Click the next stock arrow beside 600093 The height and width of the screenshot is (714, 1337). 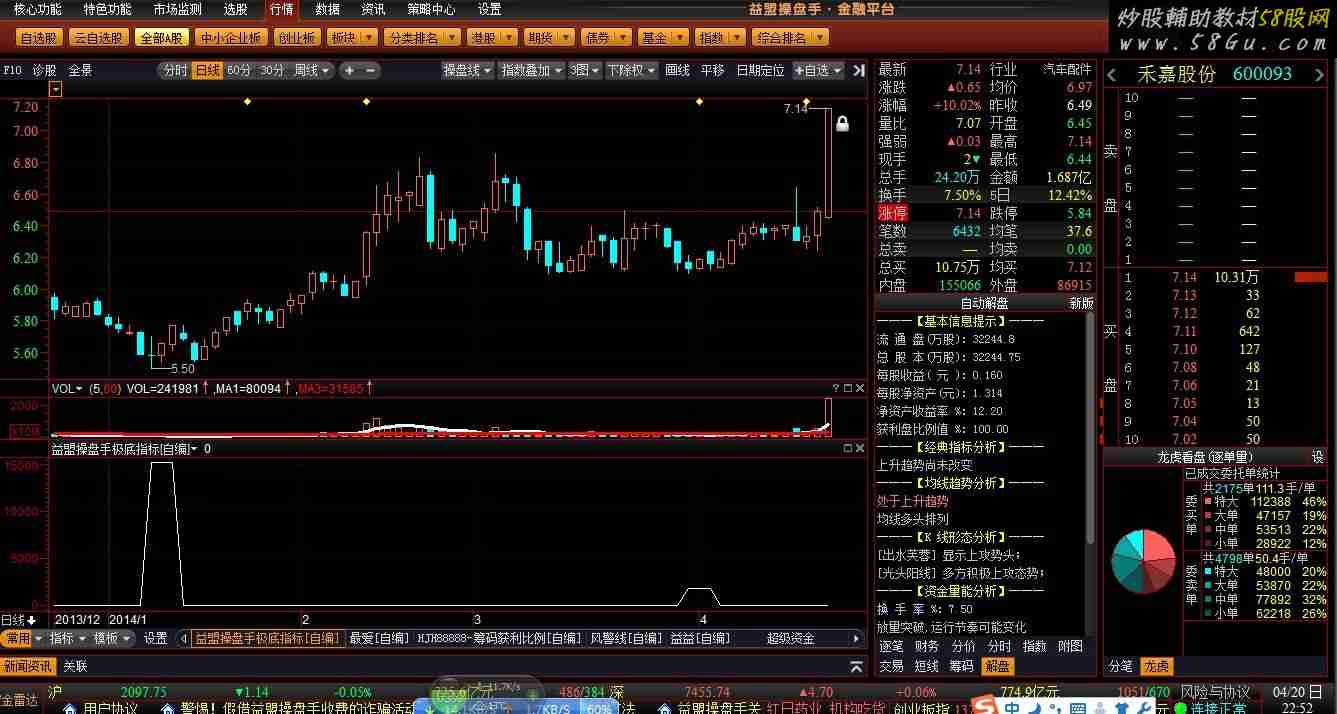point(1320,75)
